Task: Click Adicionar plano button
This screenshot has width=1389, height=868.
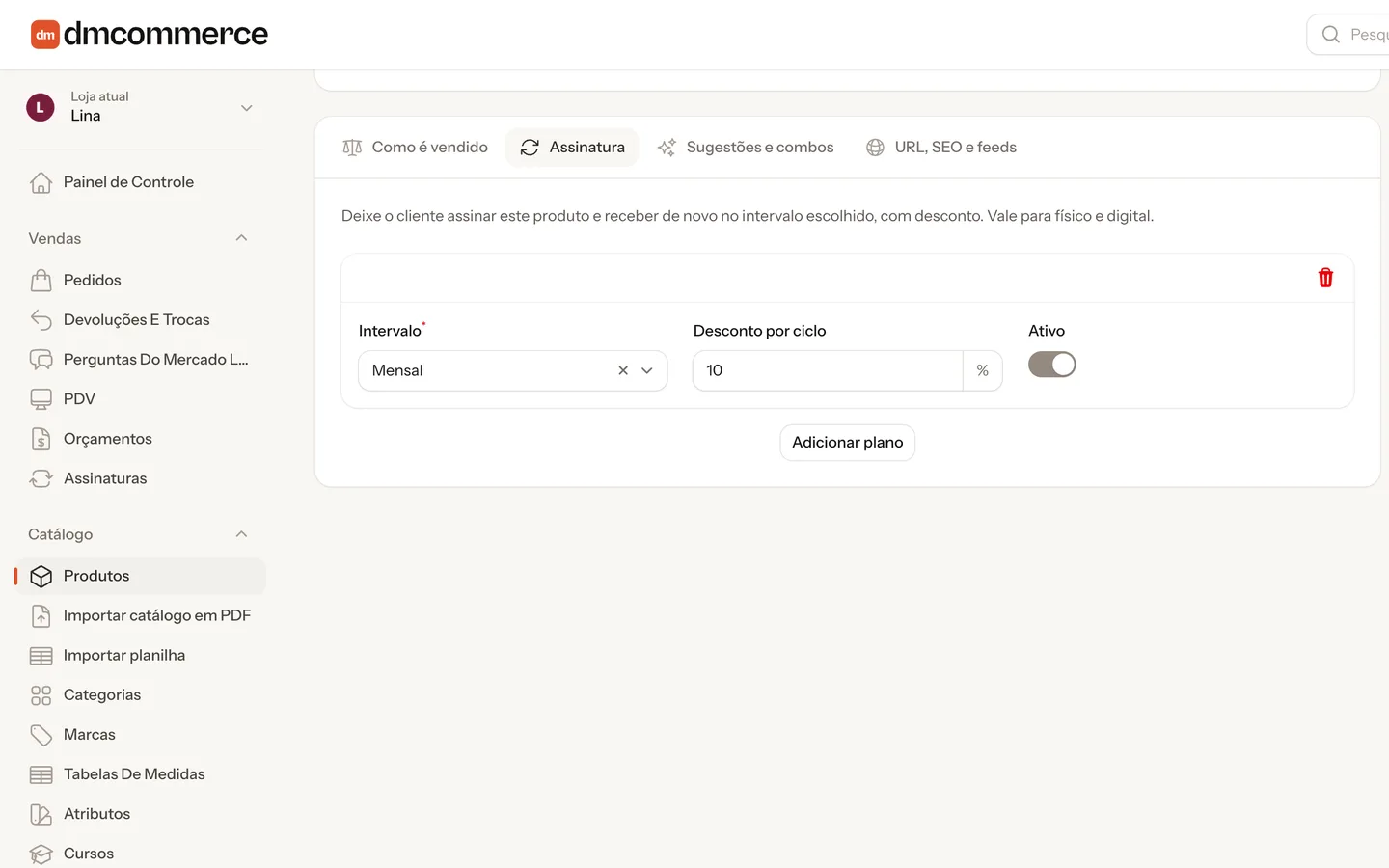Action: pyautogui.click(x=848, y=443)
